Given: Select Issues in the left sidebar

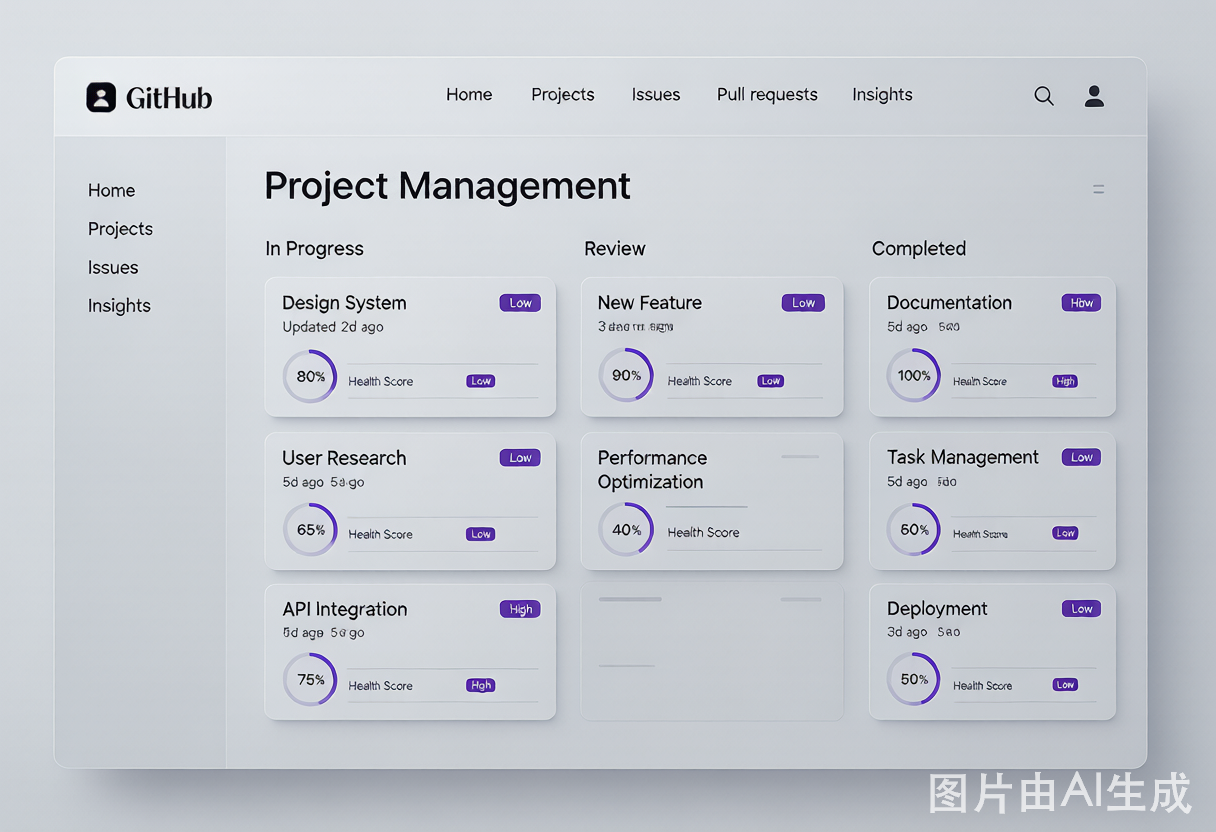Looking at the screenshot, I should (x=113, y=267).
